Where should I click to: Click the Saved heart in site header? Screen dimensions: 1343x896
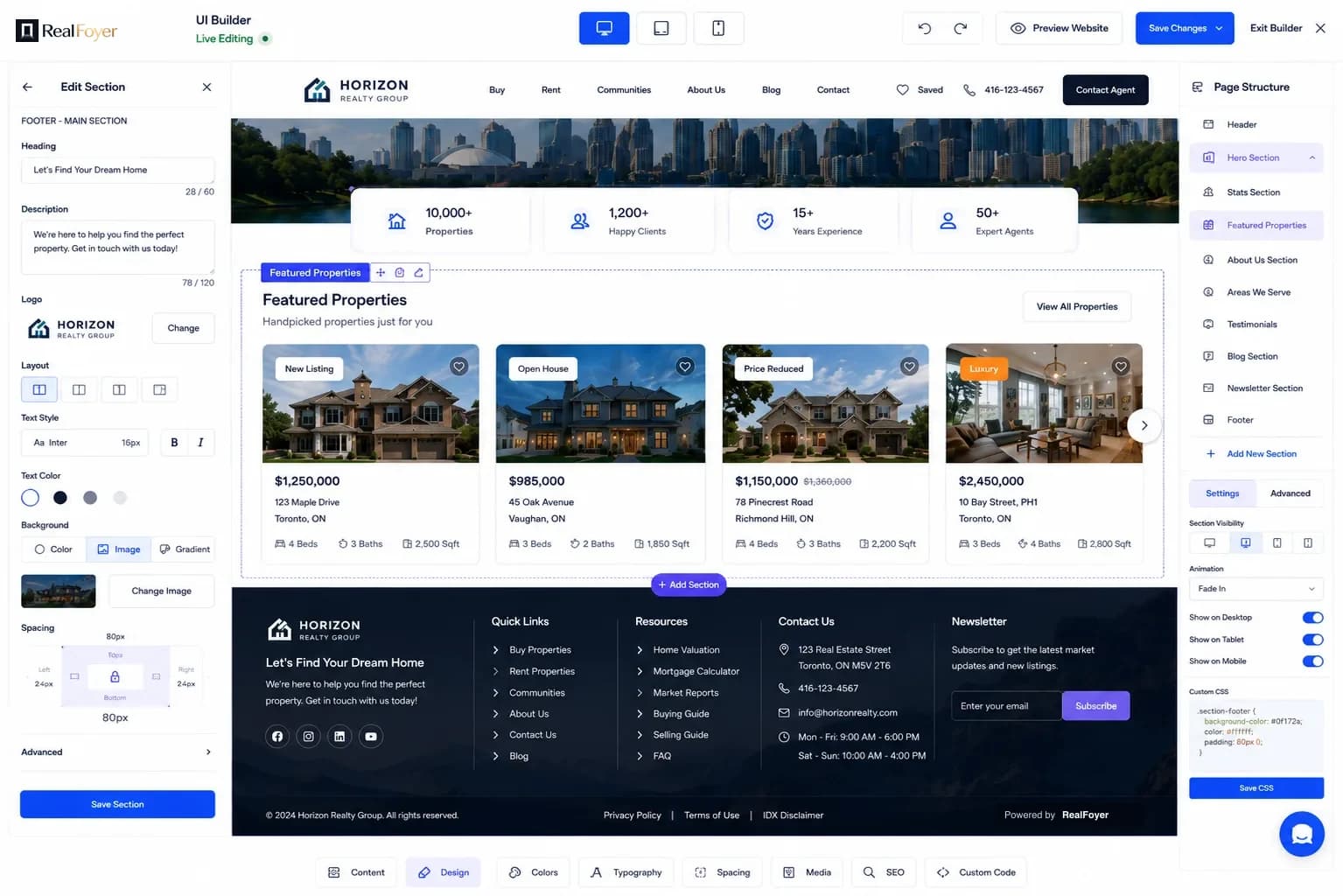click(903, 90)
